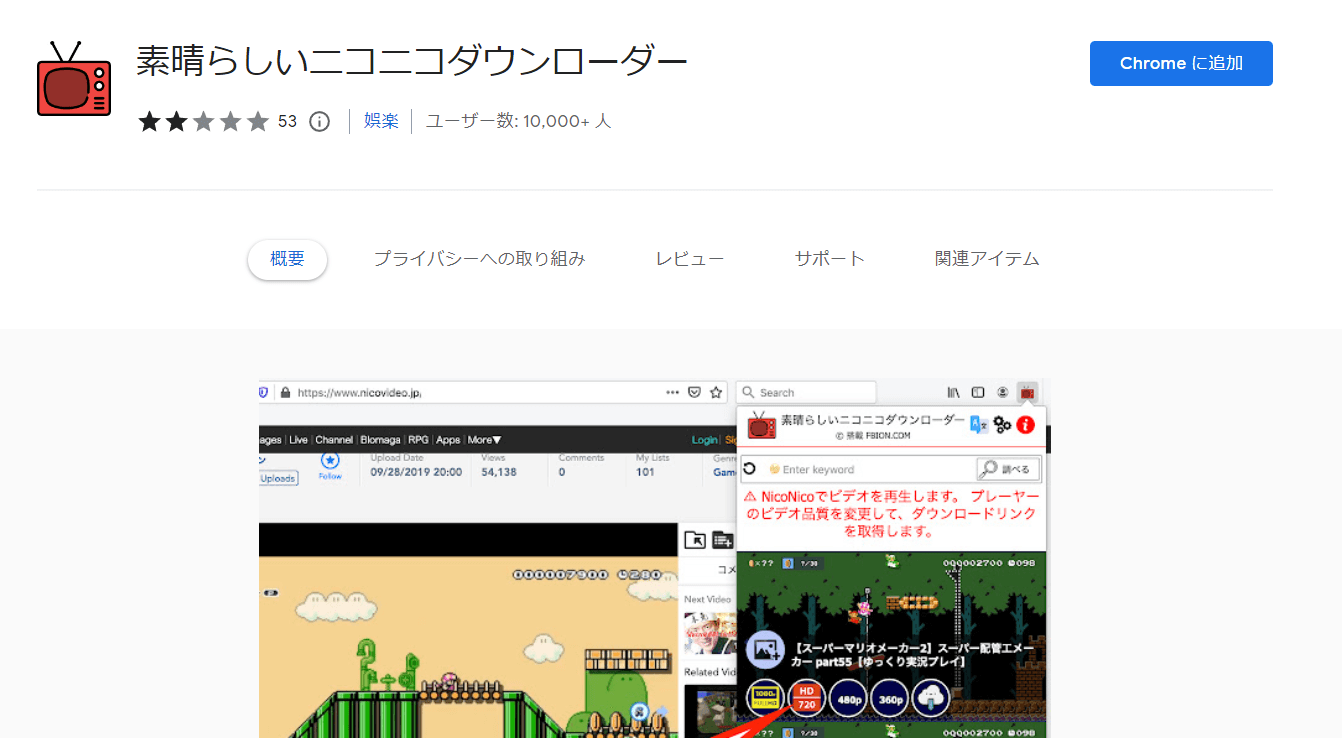Click image thumbnail icon beside video title

point(764,650)
